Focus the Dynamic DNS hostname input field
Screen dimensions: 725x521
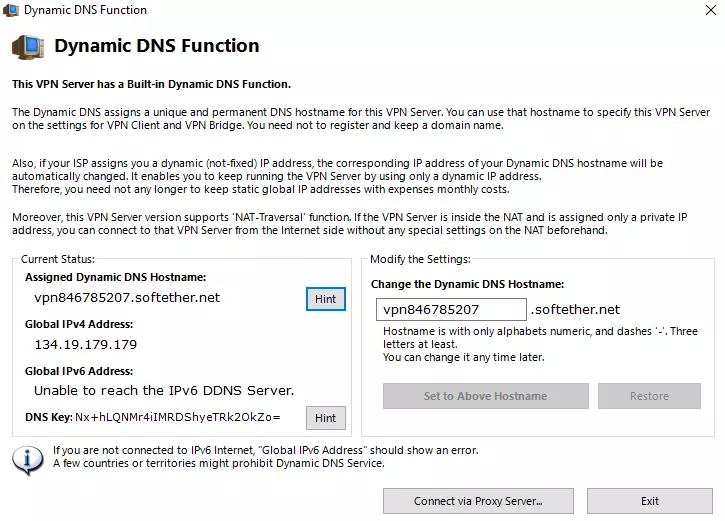451,309
